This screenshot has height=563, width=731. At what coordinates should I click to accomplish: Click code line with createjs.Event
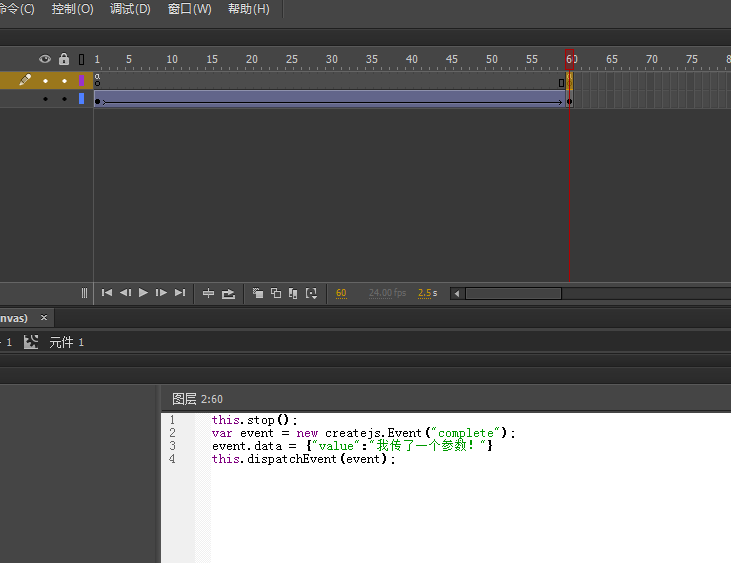coord(364,433)
